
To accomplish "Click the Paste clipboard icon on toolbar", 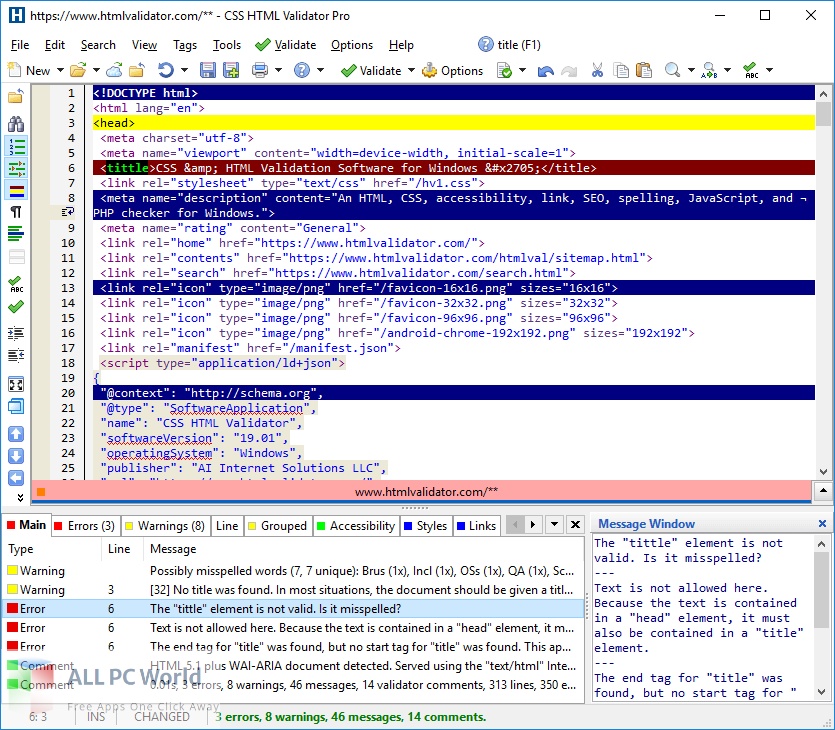I will 645,70.
